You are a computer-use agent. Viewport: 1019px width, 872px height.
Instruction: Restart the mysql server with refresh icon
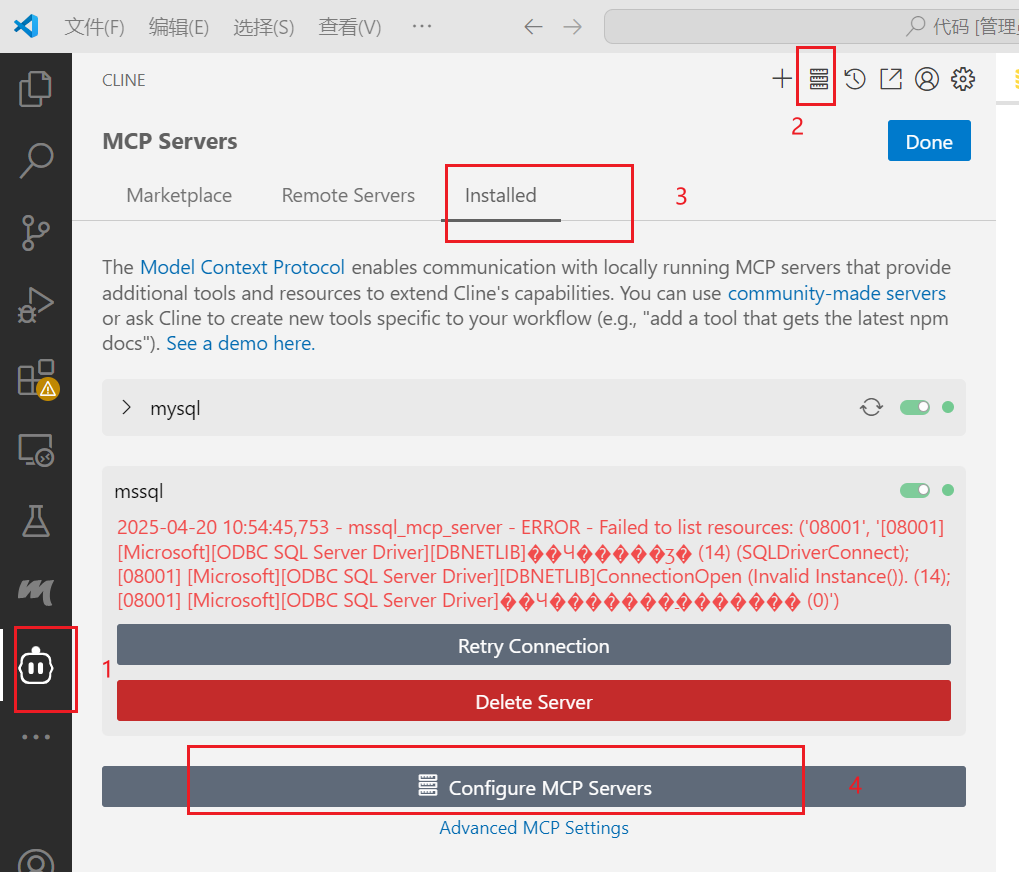[871, 407]
